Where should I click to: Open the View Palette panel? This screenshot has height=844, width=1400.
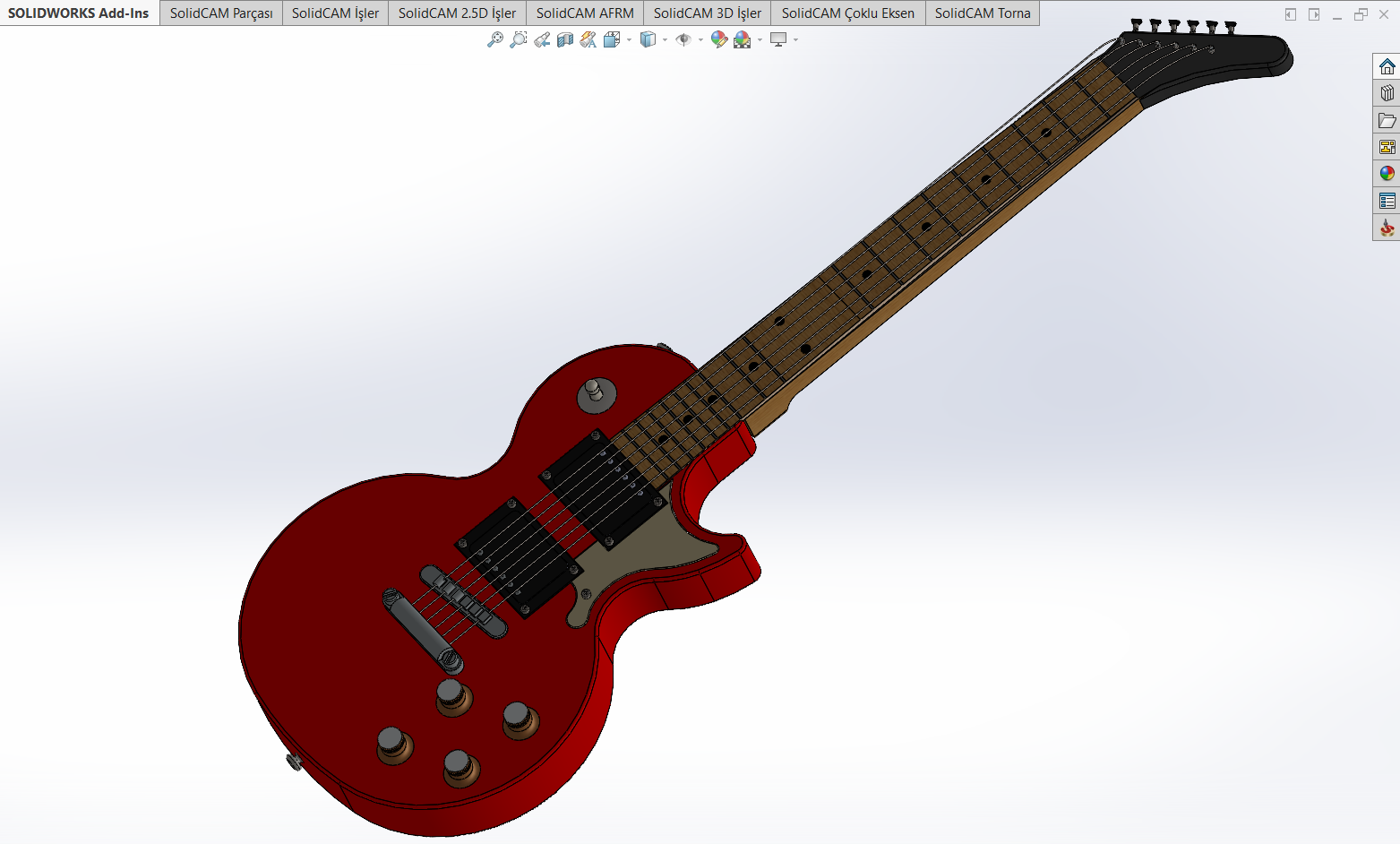click(x=1387, y=147)
